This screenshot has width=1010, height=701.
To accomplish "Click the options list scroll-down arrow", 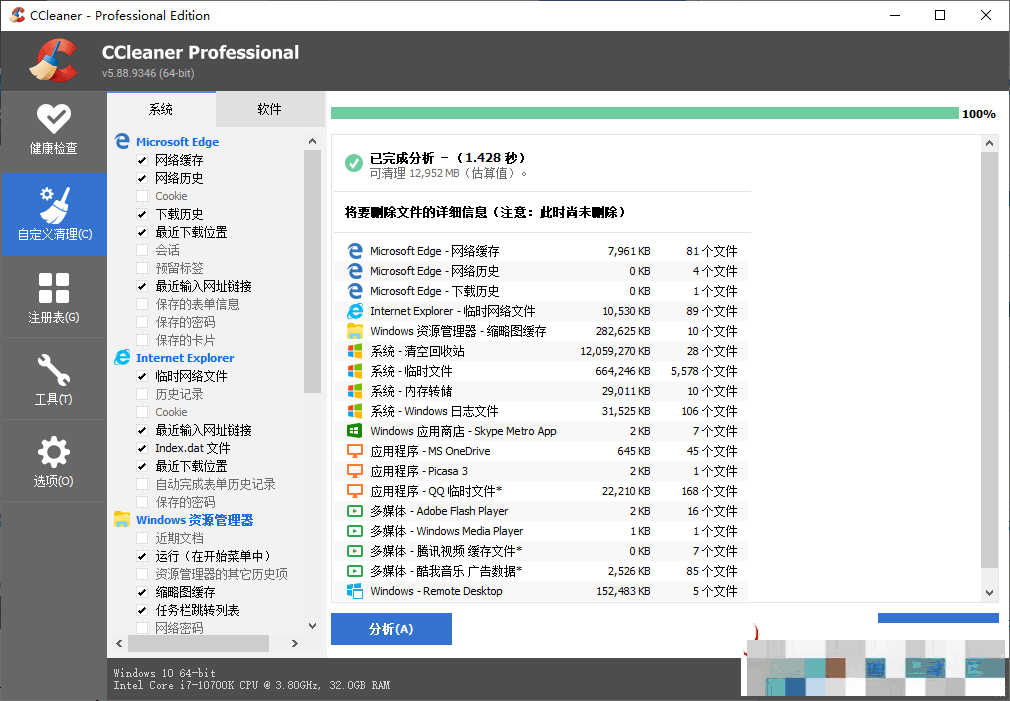I will tap(312, 625).
